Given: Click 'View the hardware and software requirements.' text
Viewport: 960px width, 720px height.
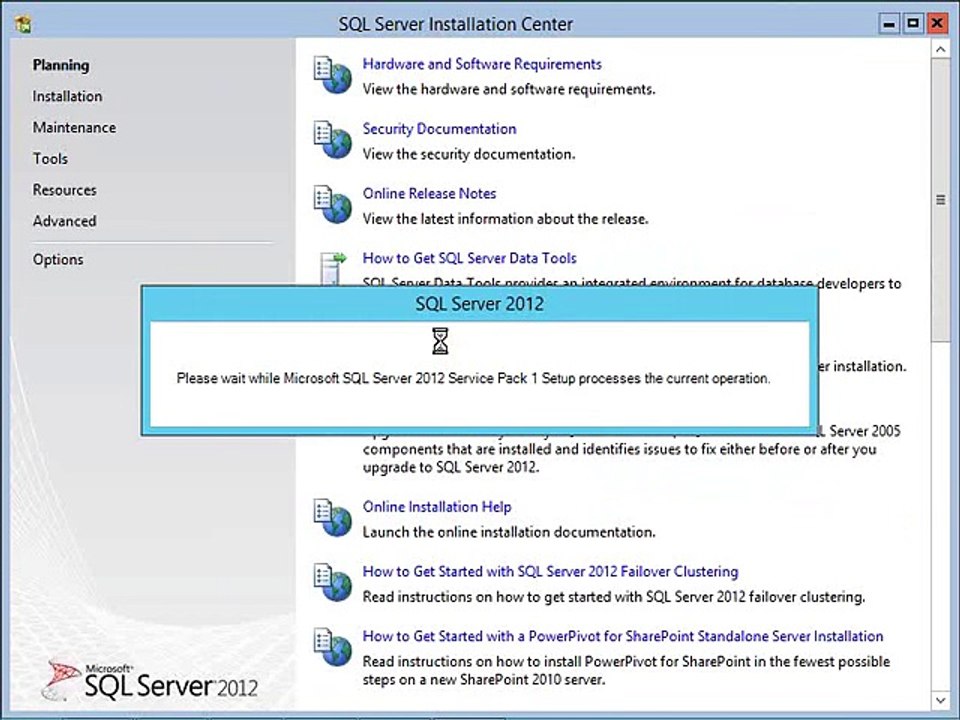Looking at the screenshot, I should point(509,89).
